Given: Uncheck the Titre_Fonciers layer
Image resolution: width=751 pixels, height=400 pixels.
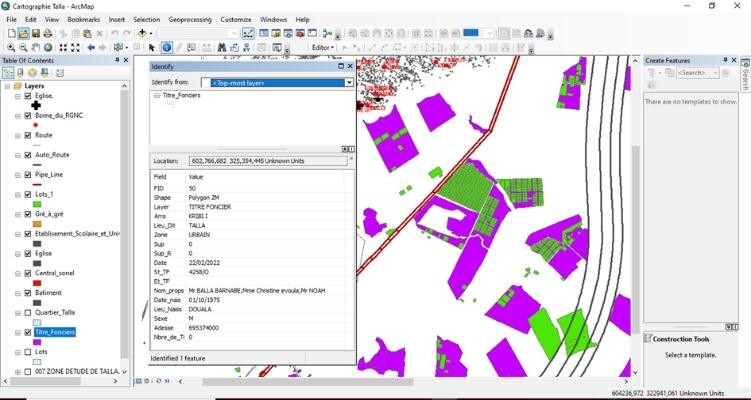Looking at the screenshot, I should click(x=27, y=332).
